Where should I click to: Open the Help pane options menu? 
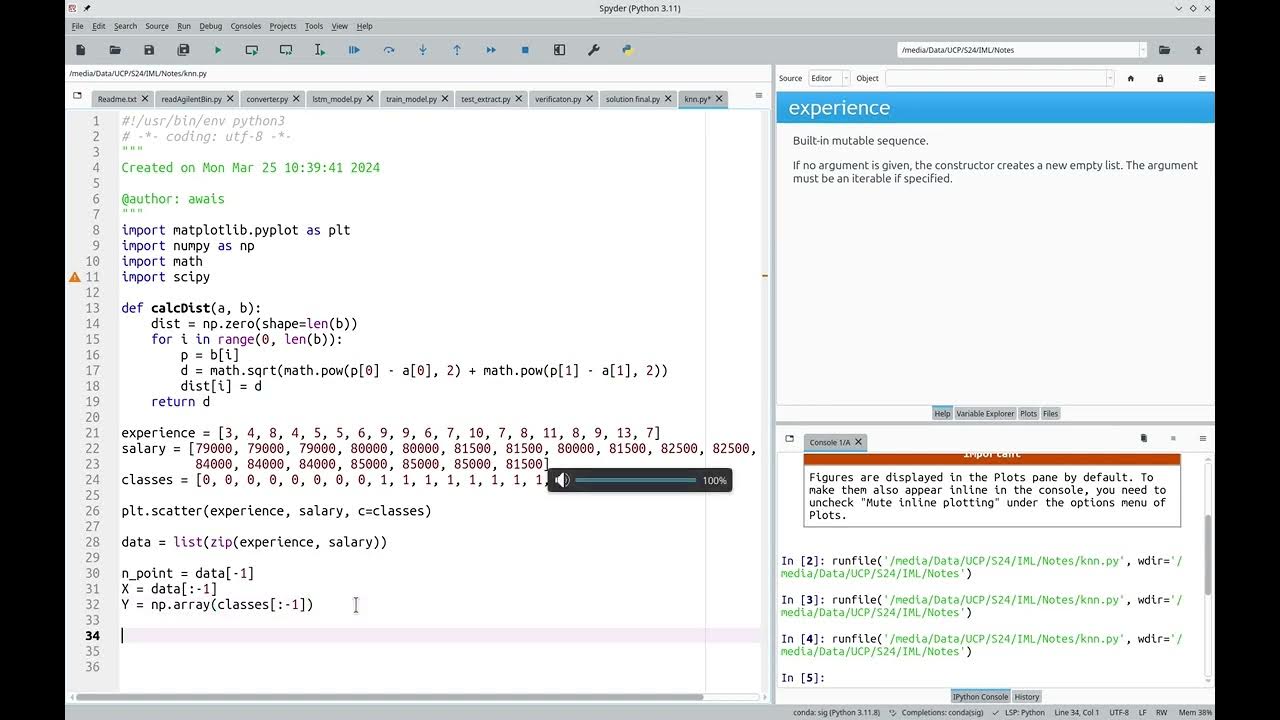[1202, 78]
